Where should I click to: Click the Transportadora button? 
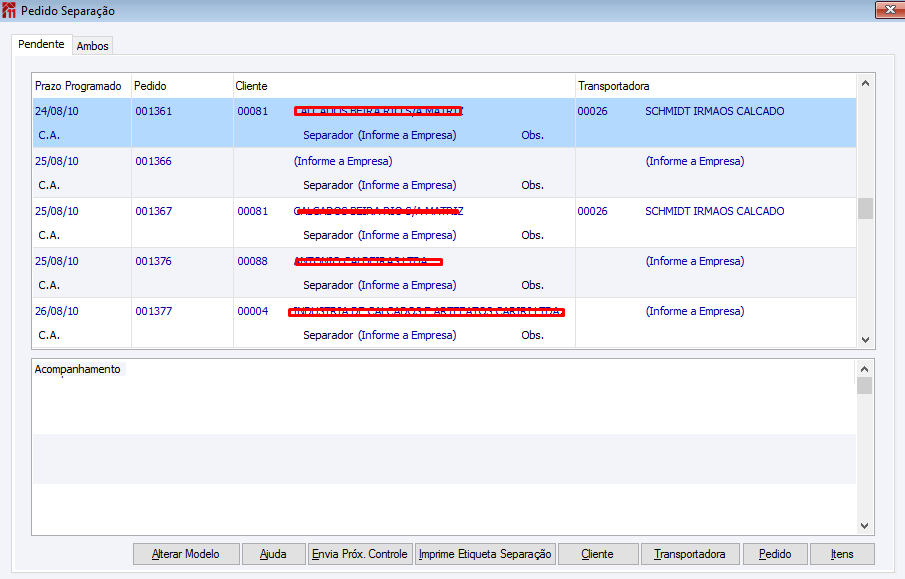click(690, 554)
